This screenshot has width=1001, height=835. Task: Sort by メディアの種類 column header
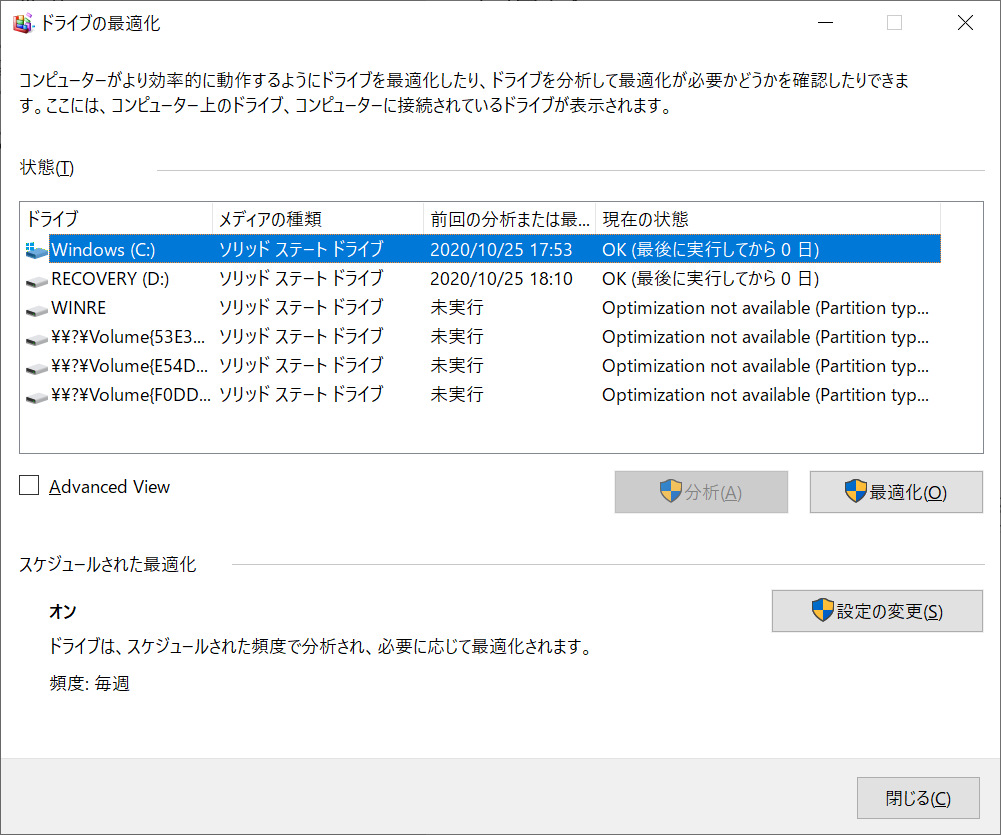point(318,219)
